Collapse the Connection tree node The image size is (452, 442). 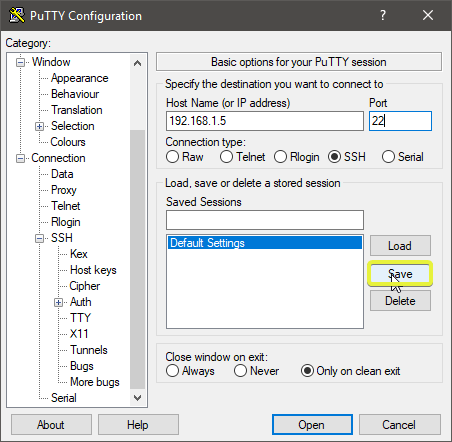[x=21, y=158]
